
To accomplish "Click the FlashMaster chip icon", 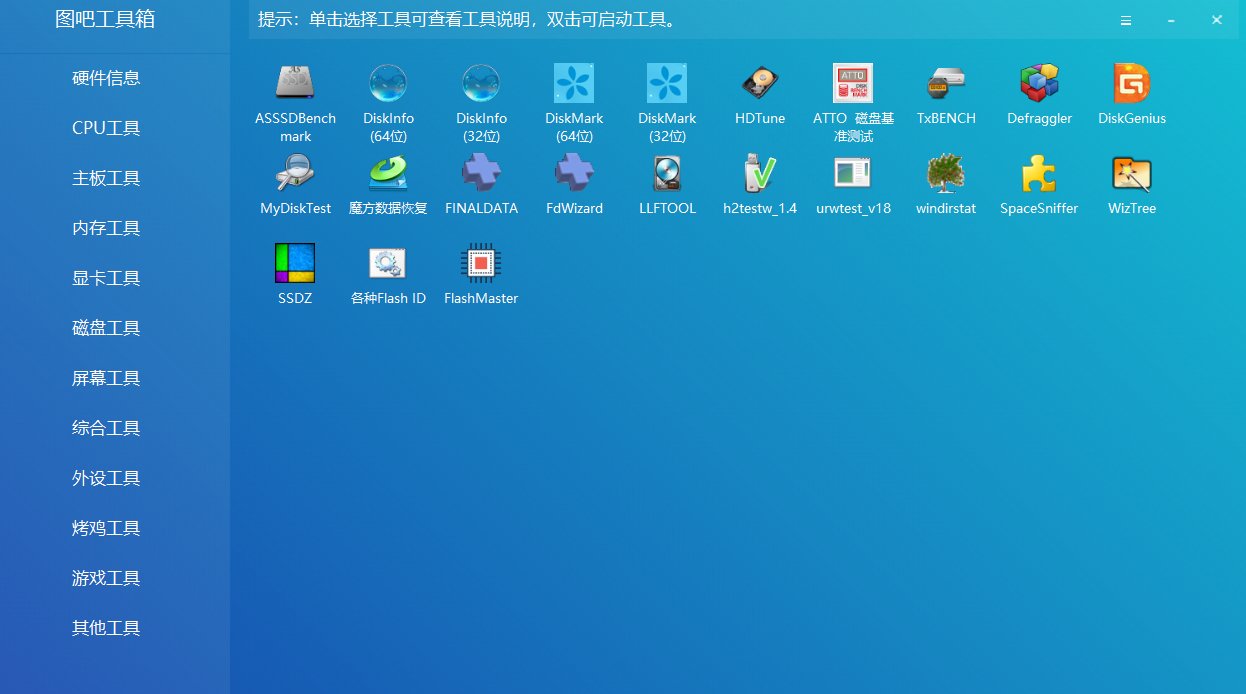I will 481,263.
